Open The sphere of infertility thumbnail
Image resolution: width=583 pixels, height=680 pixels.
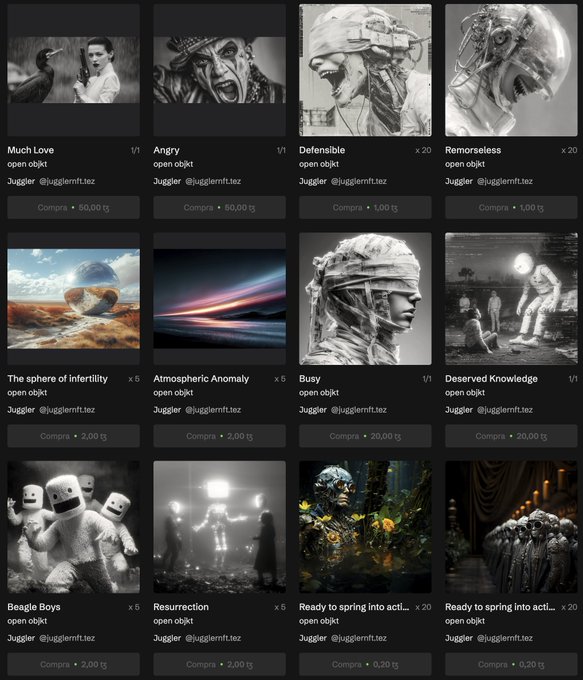[x=73, y=298]
